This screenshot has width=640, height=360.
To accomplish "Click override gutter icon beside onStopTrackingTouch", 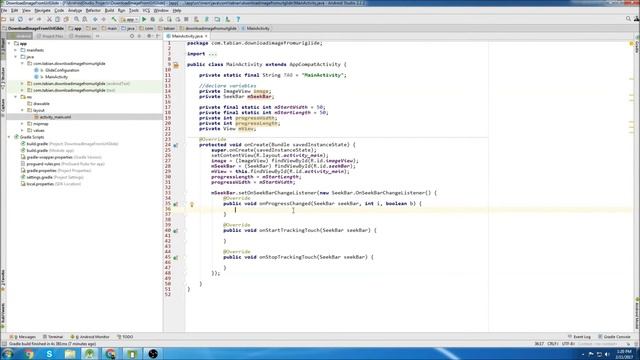I will pos(176,258).
